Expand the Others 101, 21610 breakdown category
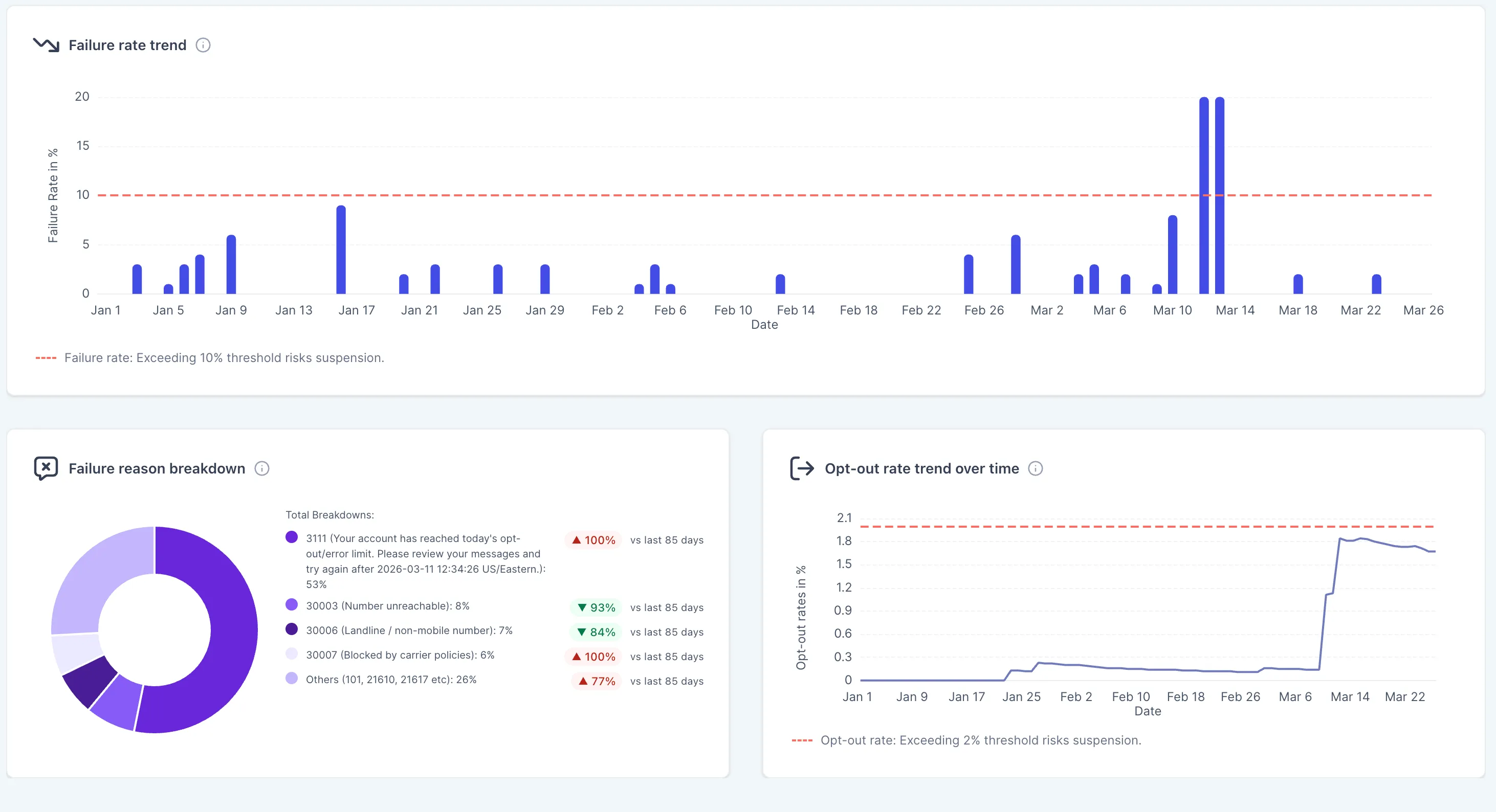 [390, 680]
